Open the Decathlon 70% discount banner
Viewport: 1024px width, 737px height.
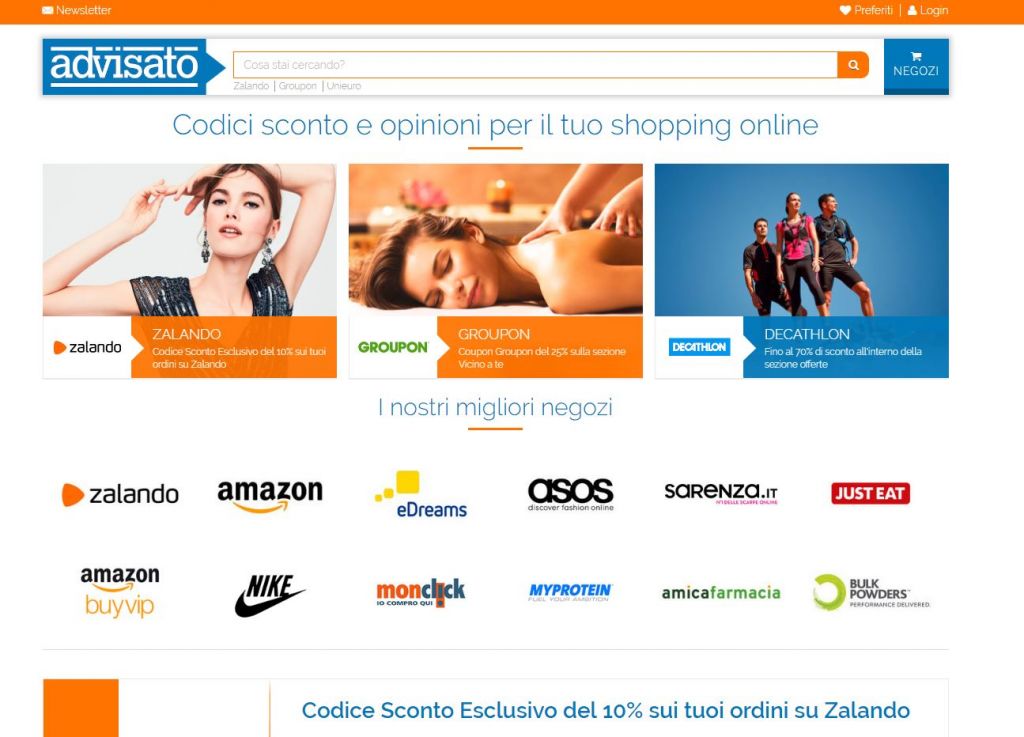[801, 270]
